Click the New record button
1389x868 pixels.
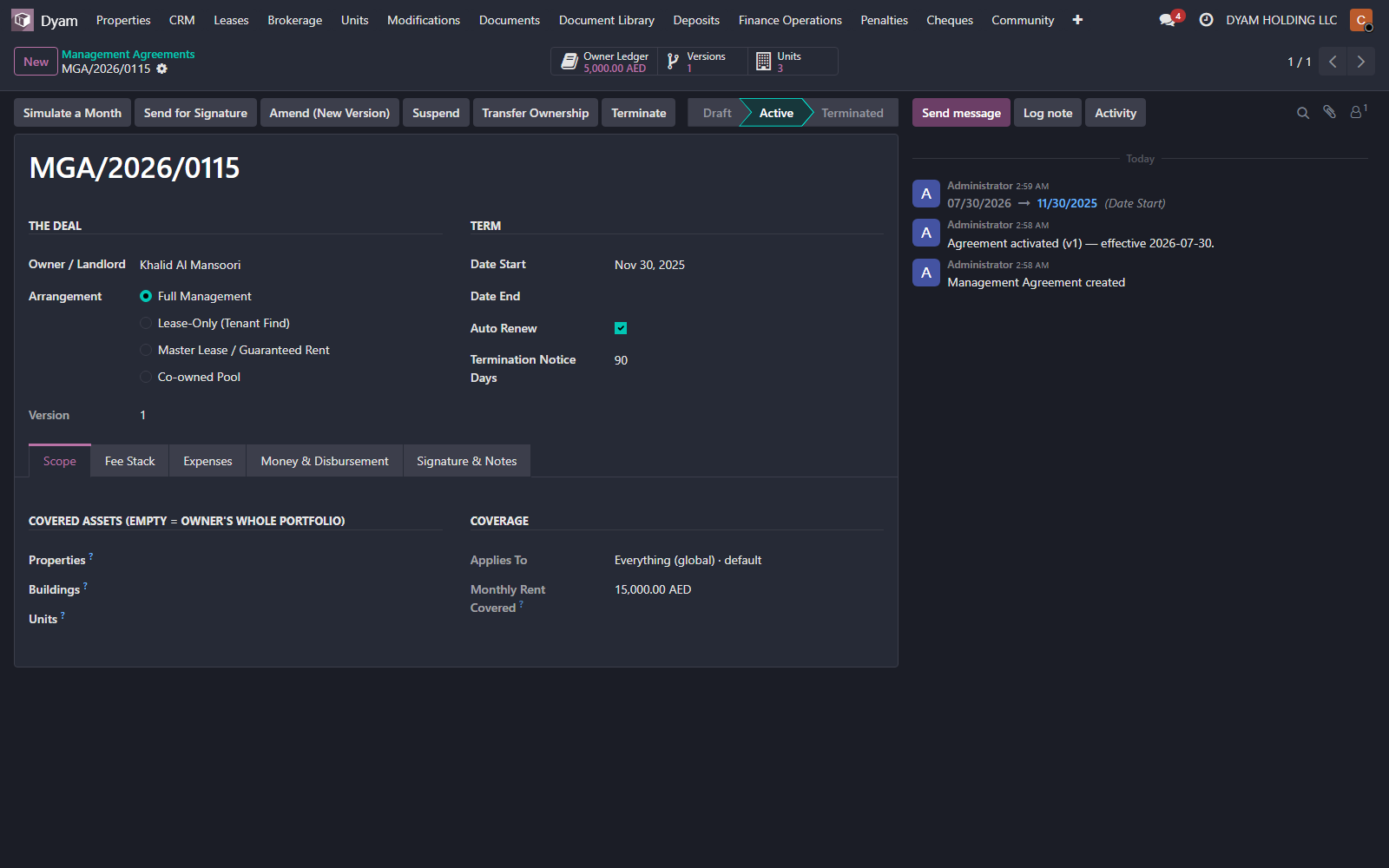point(36,62)
